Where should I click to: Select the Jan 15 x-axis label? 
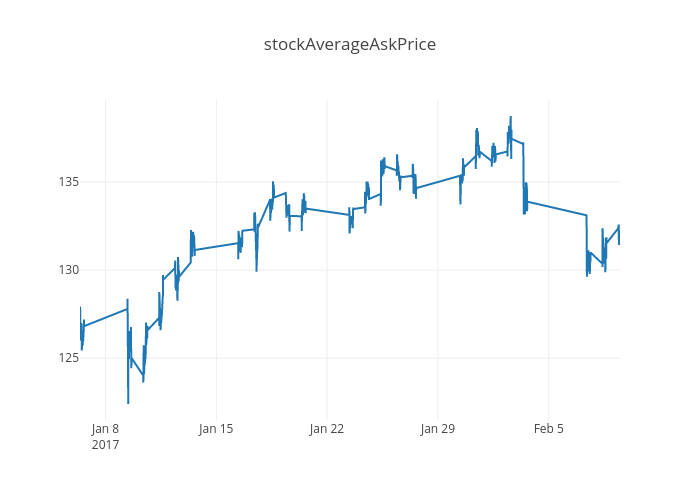tap(216, 429)
